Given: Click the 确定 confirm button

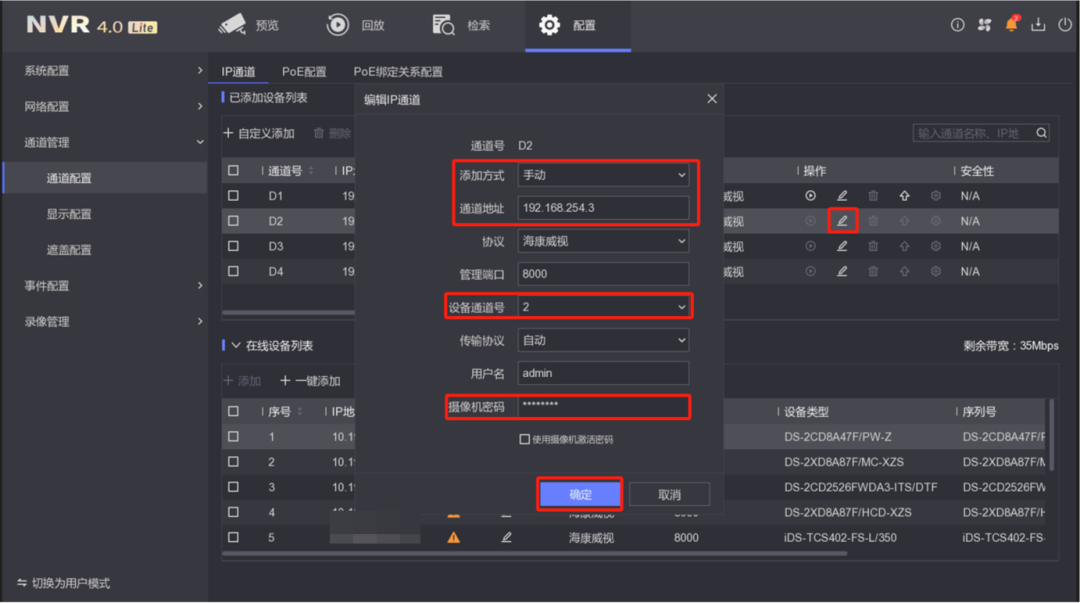Looking at the screenshot, I should [x=580, y=494].
